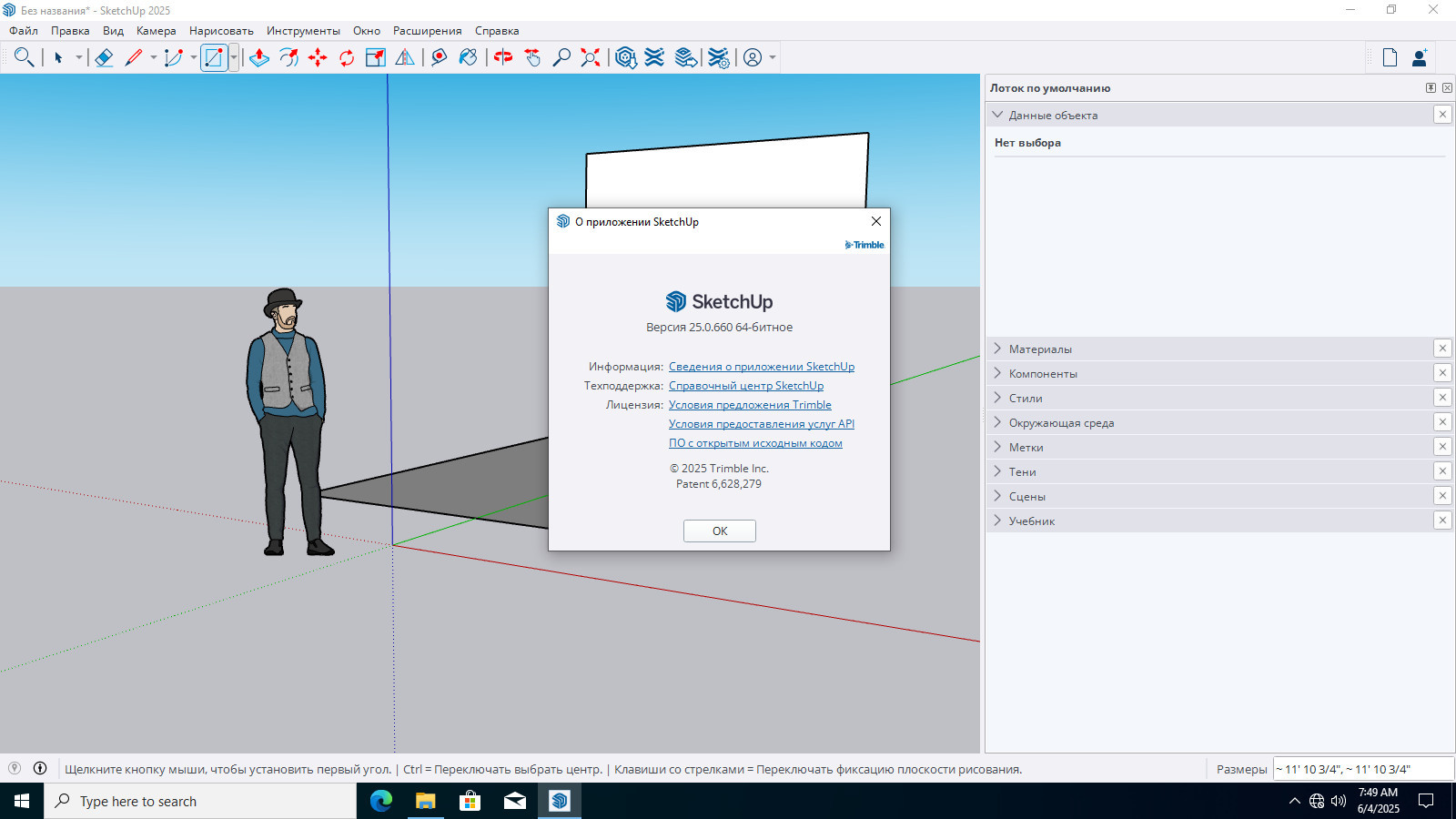
Task: Select the Tape Measure tool
Action: click(x=439, y=57)
